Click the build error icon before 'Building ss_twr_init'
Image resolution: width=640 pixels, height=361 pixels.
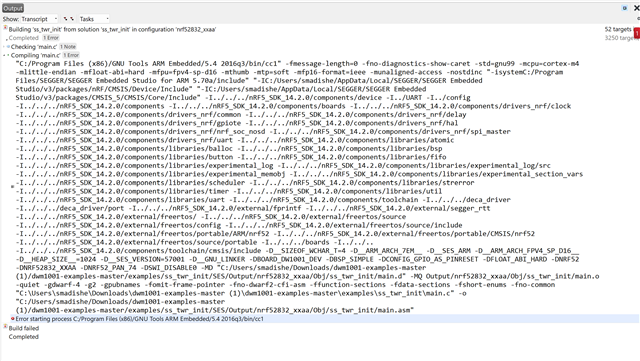click(5, 28)
